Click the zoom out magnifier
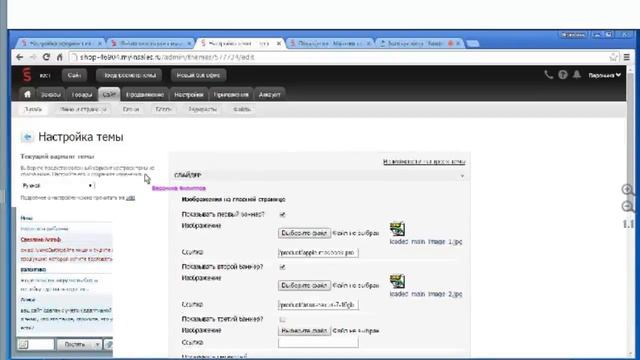The image size is (640, 360). pyautogui.click(x=628, y=207)
